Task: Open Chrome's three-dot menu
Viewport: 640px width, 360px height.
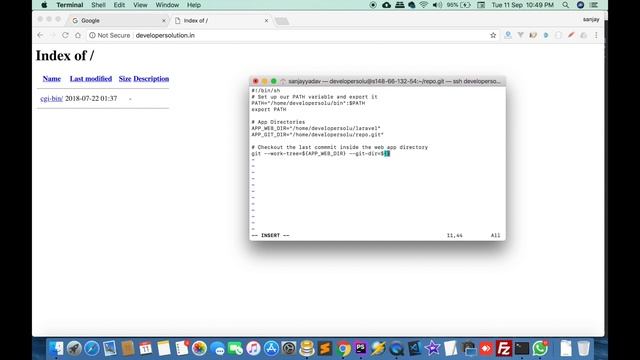Action: click(596, 36)
